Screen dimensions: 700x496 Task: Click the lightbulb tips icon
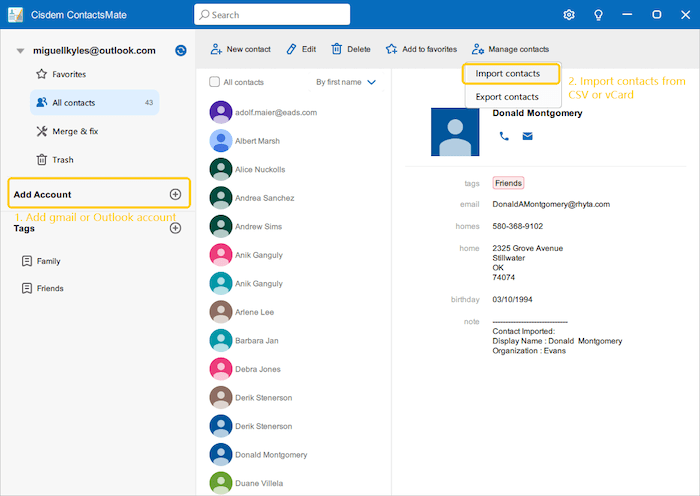click(598, 15)
